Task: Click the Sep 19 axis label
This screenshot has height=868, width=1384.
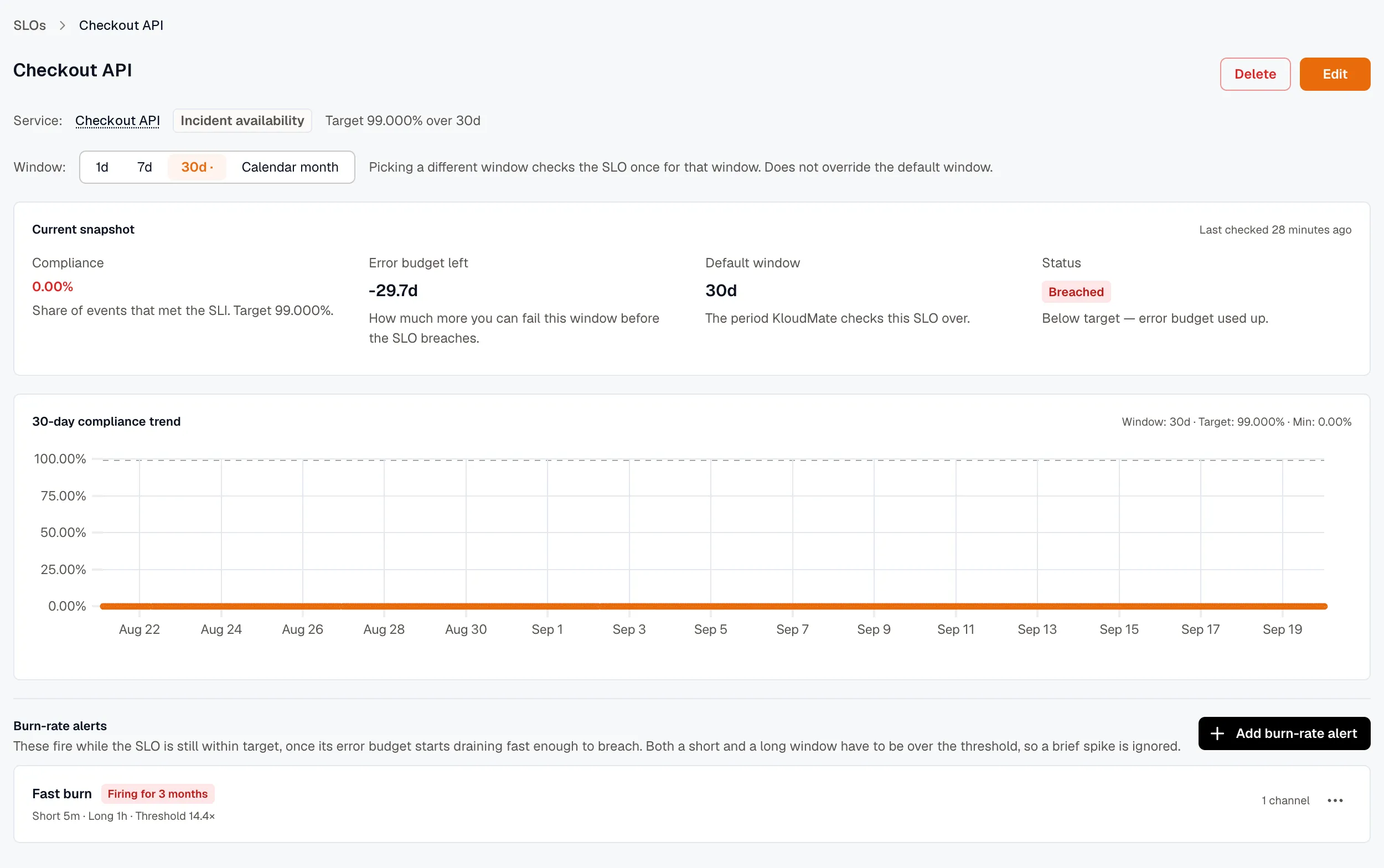Action: [x=1282, y=629]
